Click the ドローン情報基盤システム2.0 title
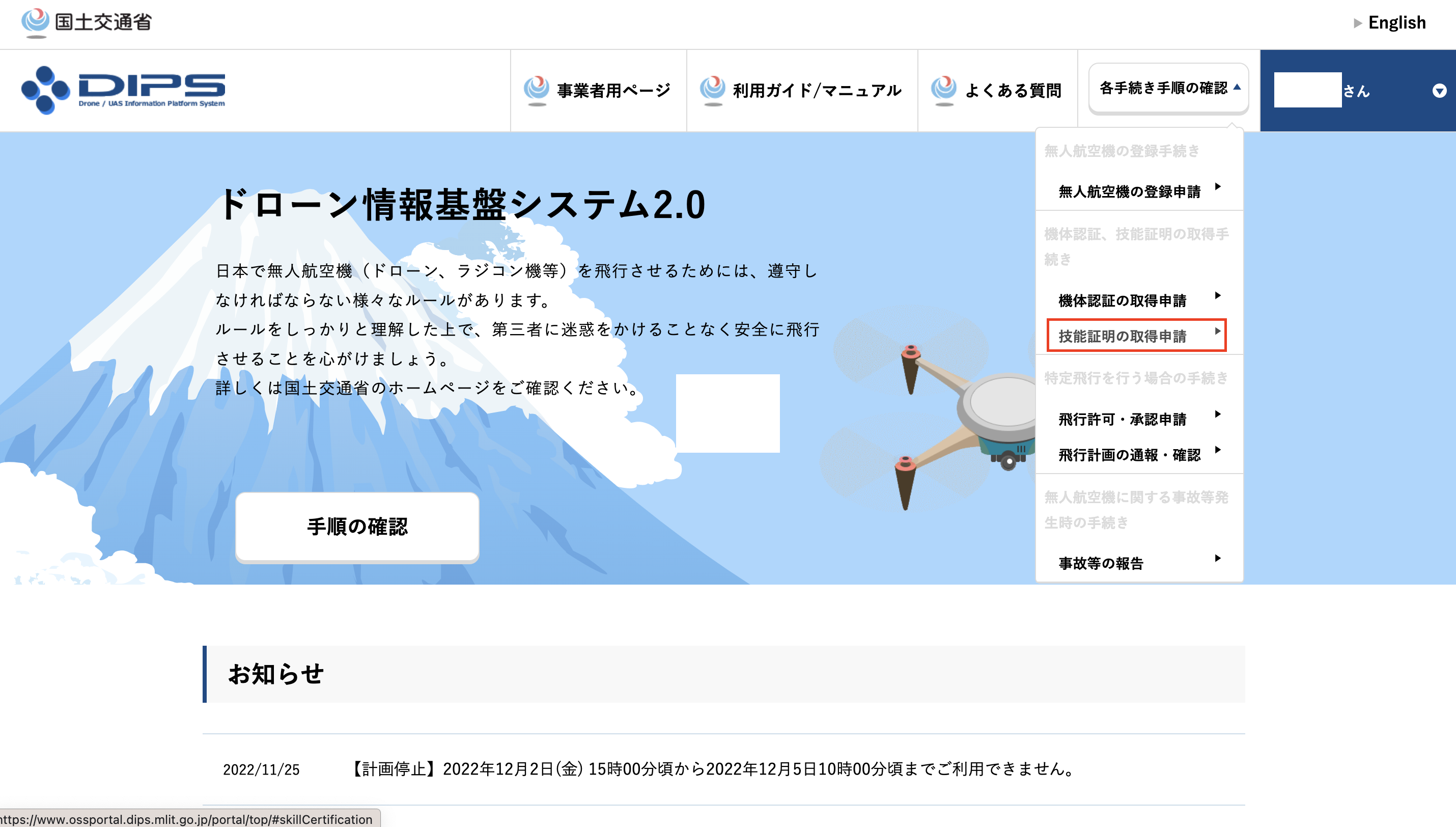Viewport: 1456px width, 827px height. tap(462, 205)
